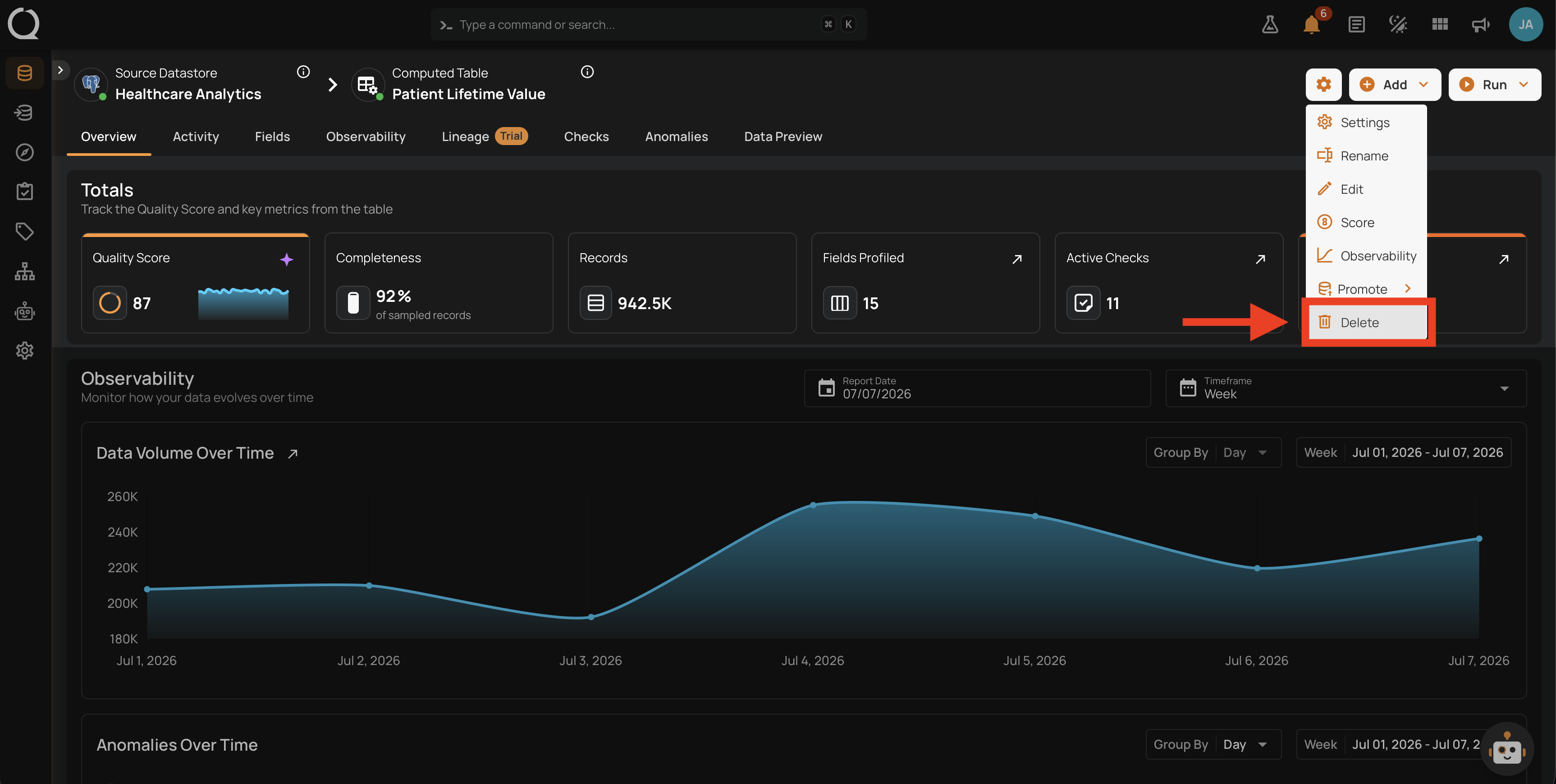The width and height of the screenshot is (1556, 784).
Task: Click the assistant robot chat icon
Action: [x=1506, y=750]
